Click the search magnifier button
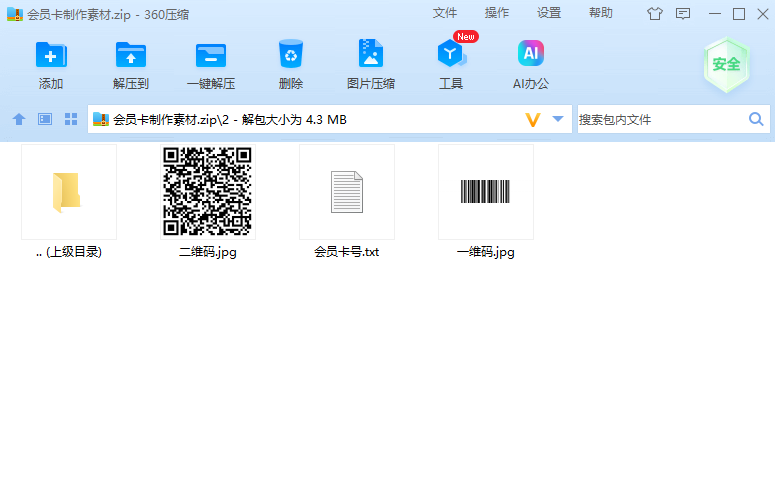This screenshot has width=775, height=483. coord(756,119)
